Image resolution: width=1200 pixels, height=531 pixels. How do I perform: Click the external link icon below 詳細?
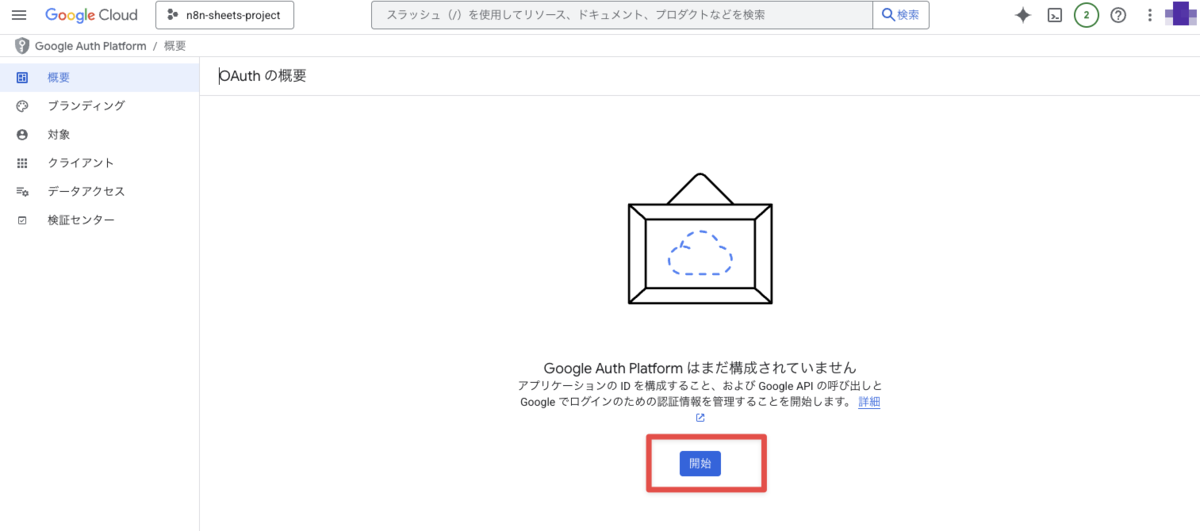click(700, 418)
